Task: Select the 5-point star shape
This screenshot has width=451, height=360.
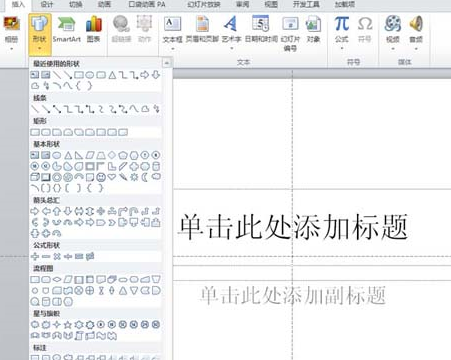Action: click(x=68, y=324)
